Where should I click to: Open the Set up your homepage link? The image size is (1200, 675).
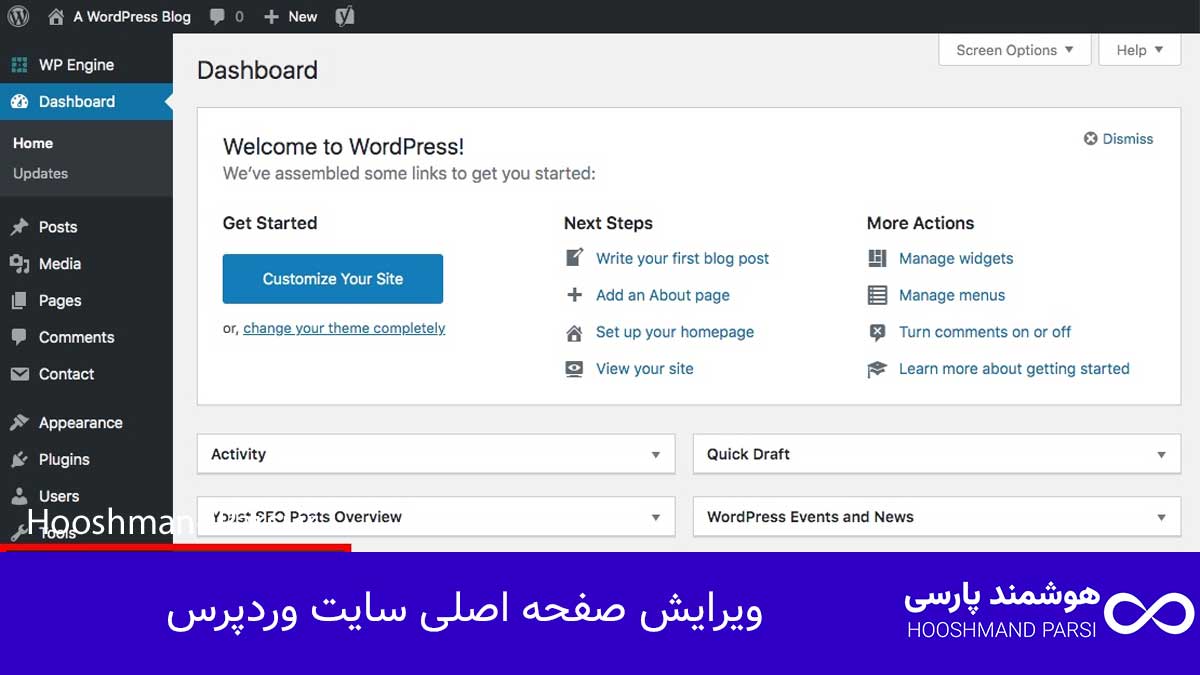(675, 332)
